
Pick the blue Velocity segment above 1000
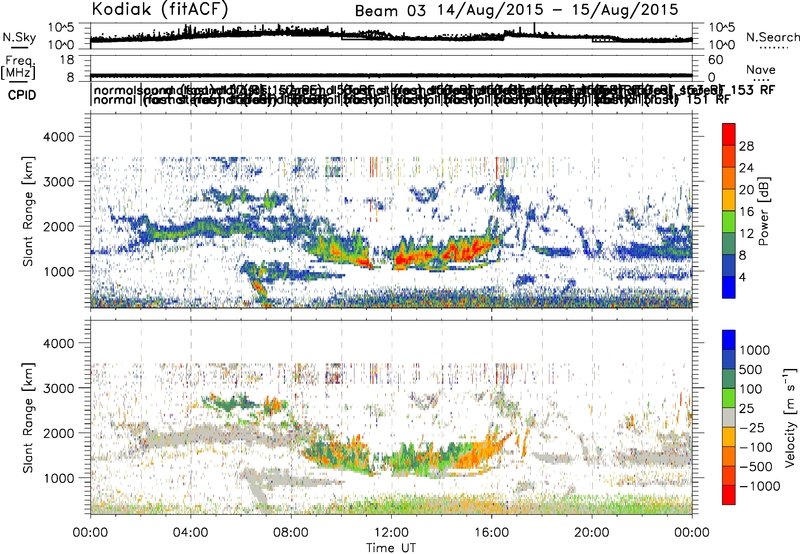(x=729, y=340)
